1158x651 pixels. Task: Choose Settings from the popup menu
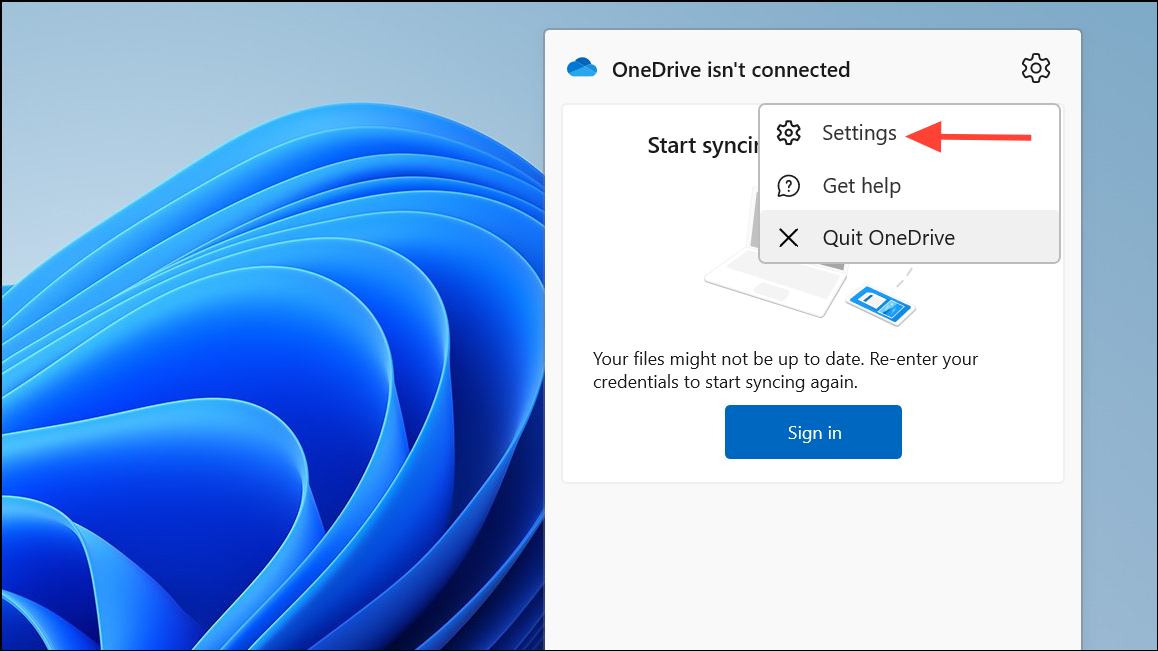click(x=909, y=133)
